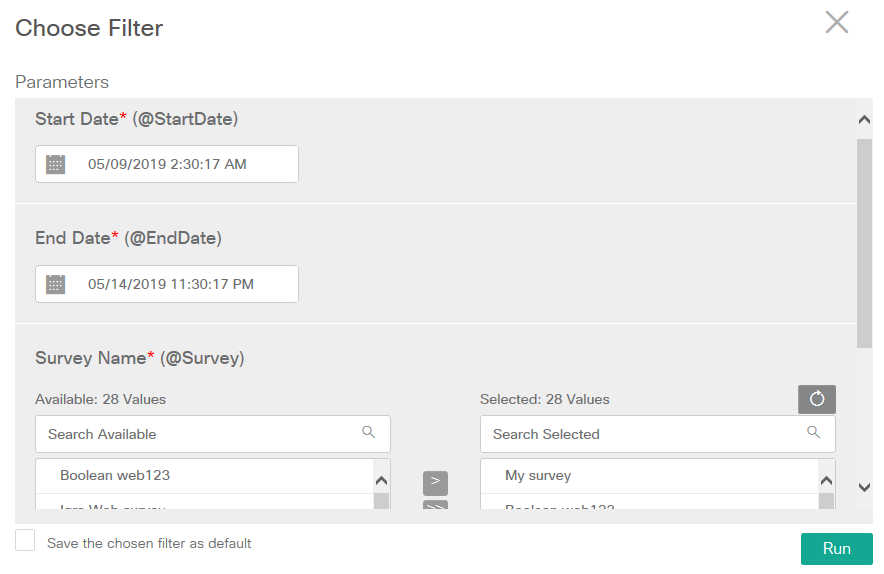
Task: Open the End Date calendar icon
Action: coord(56,284)
